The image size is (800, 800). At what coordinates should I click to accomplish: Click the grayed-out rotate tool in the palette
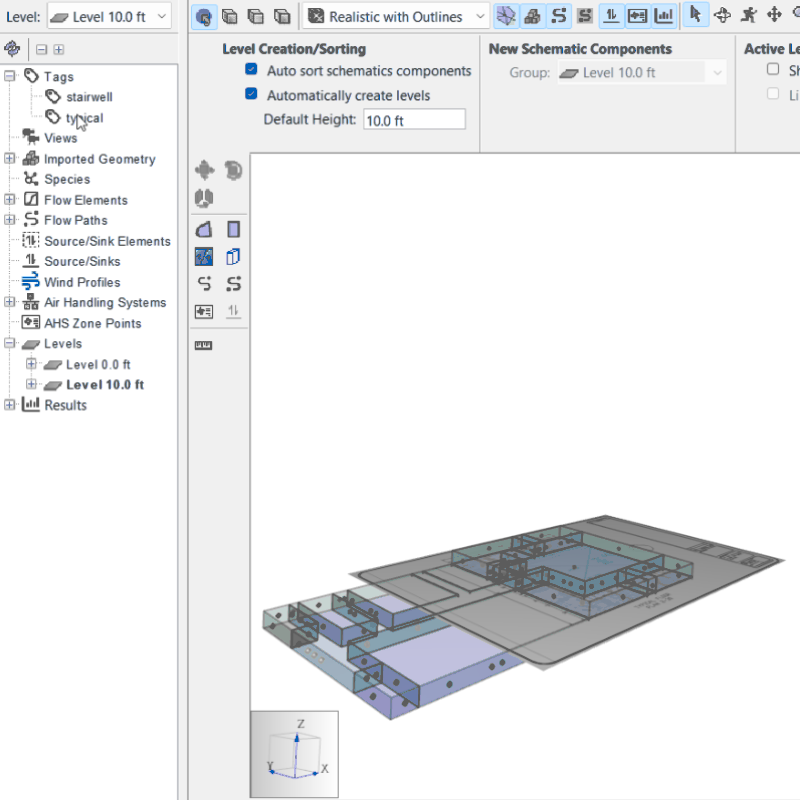click(233, 170)
